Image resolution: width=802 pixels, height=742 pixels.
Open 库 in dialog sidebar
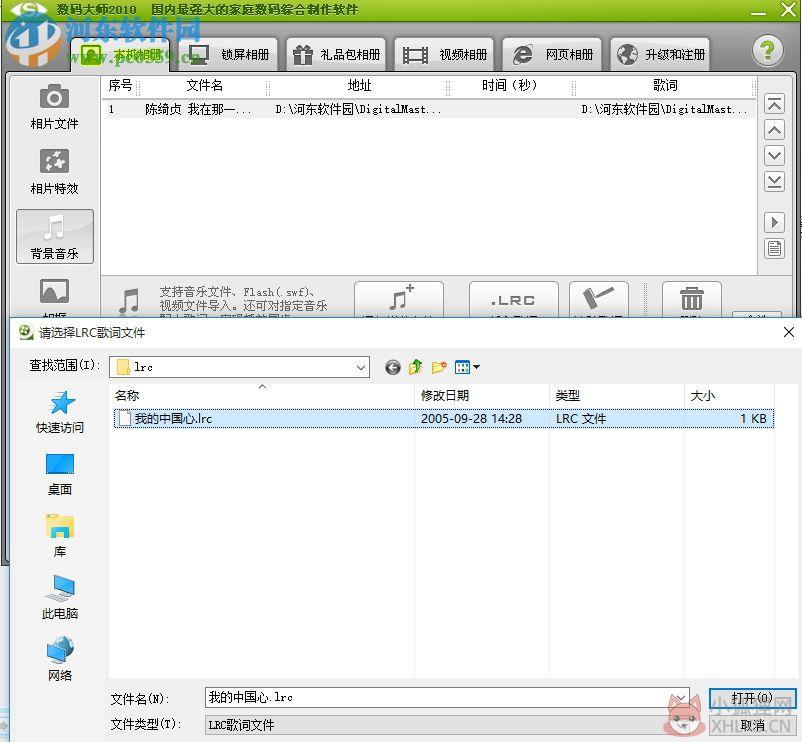coord(60,536)
